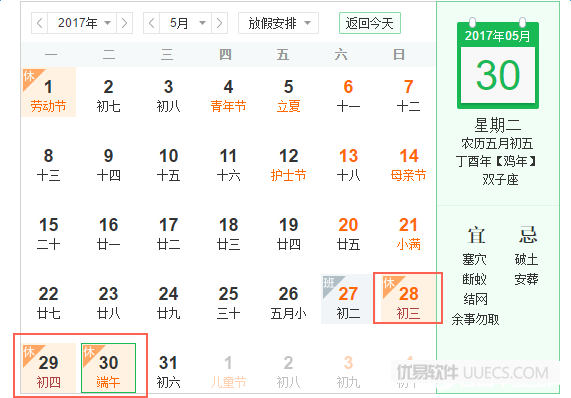Click the 返回今天 button
The height and width of the screenshot is (398, 571).
pyautogui.click(x=370, y=23)
